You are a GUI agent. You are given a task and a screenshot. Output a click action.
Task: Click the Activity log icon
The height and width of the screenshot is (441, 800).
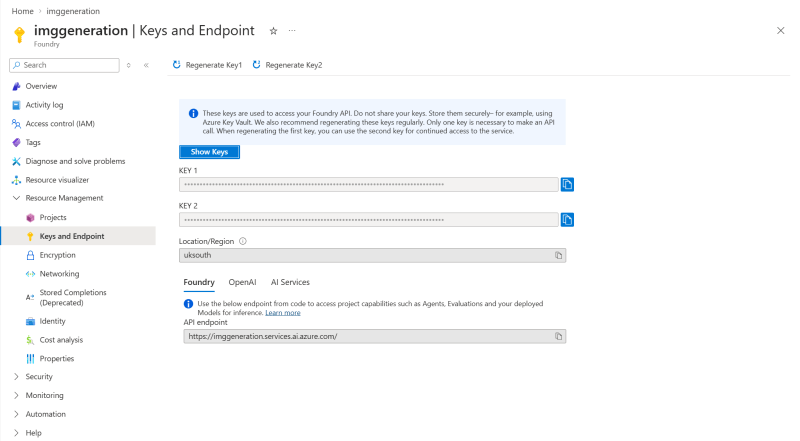pos(16,105)
